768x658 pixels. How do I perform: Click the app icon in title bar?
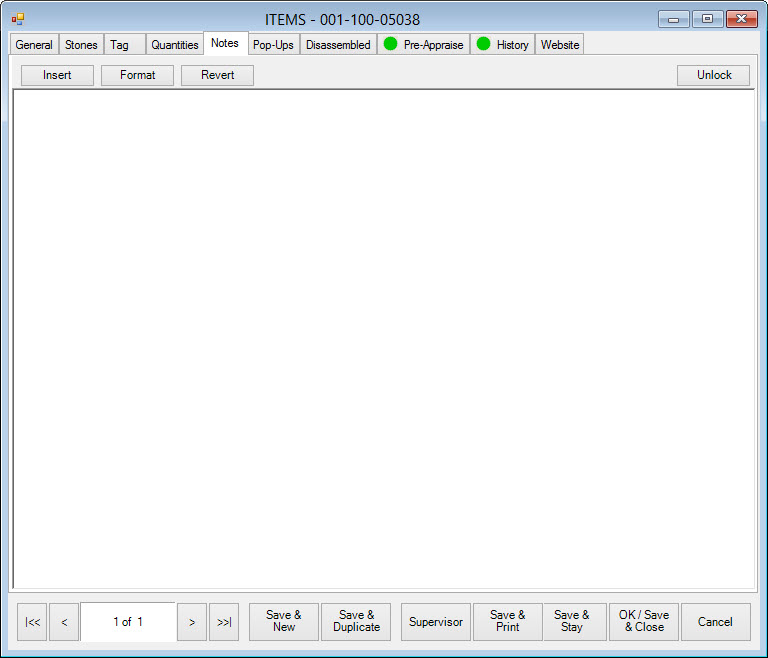[x=17, y=19]
